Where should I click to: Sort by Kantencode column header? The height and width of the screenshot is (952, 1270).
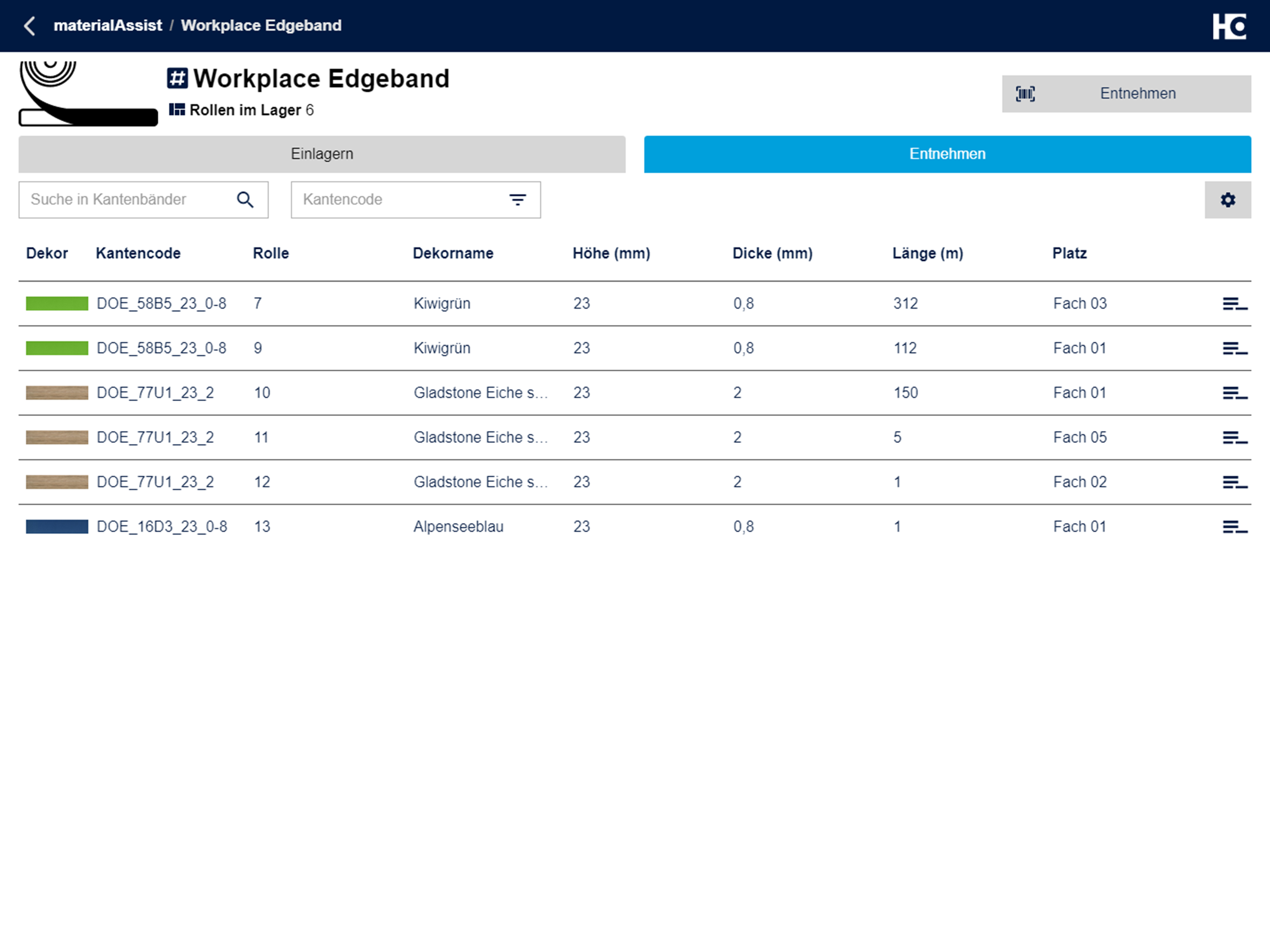139,253
